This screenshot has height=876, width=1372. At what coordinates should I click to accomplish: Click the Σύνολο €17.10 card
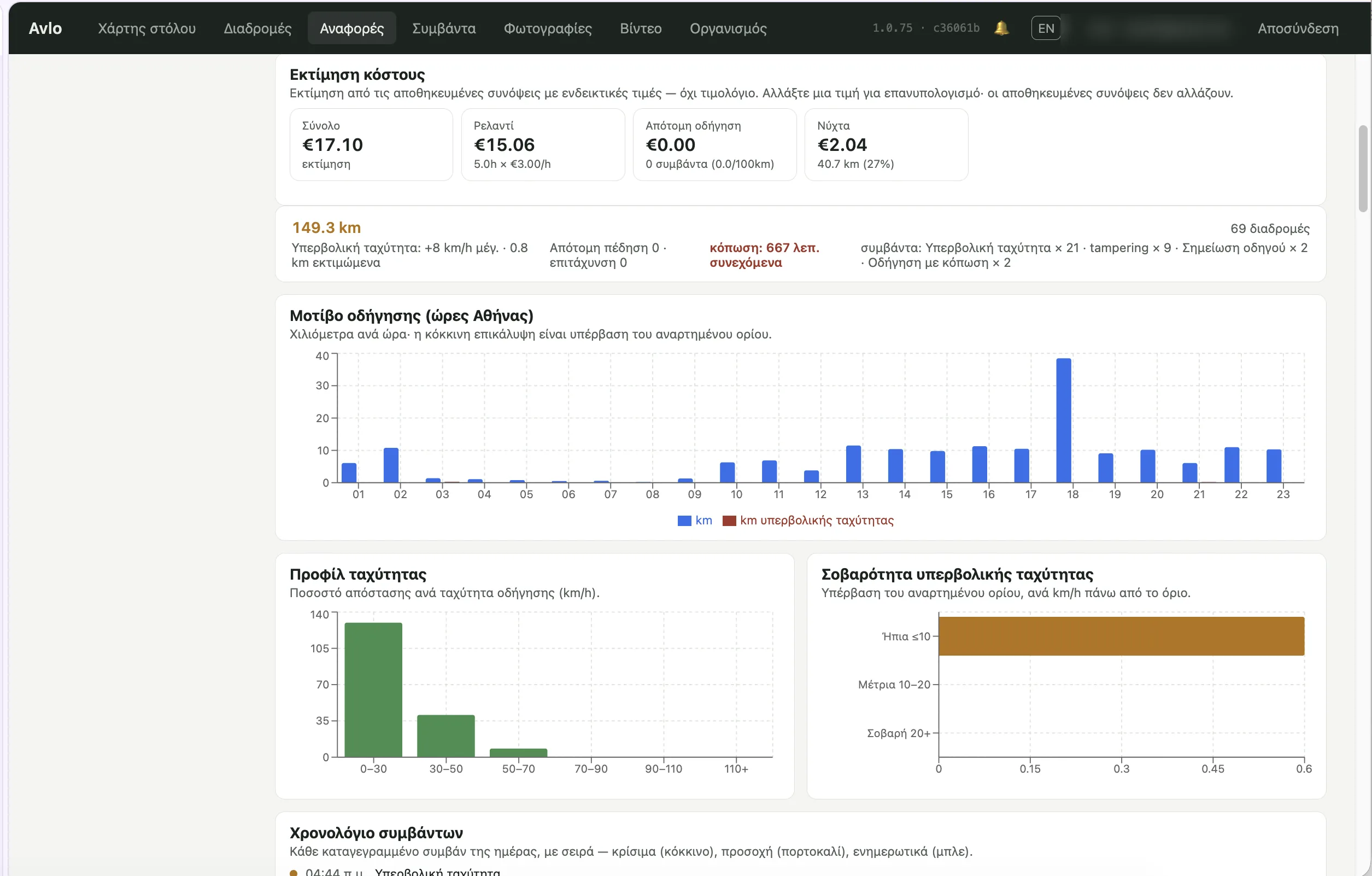[x=371, y=145]
